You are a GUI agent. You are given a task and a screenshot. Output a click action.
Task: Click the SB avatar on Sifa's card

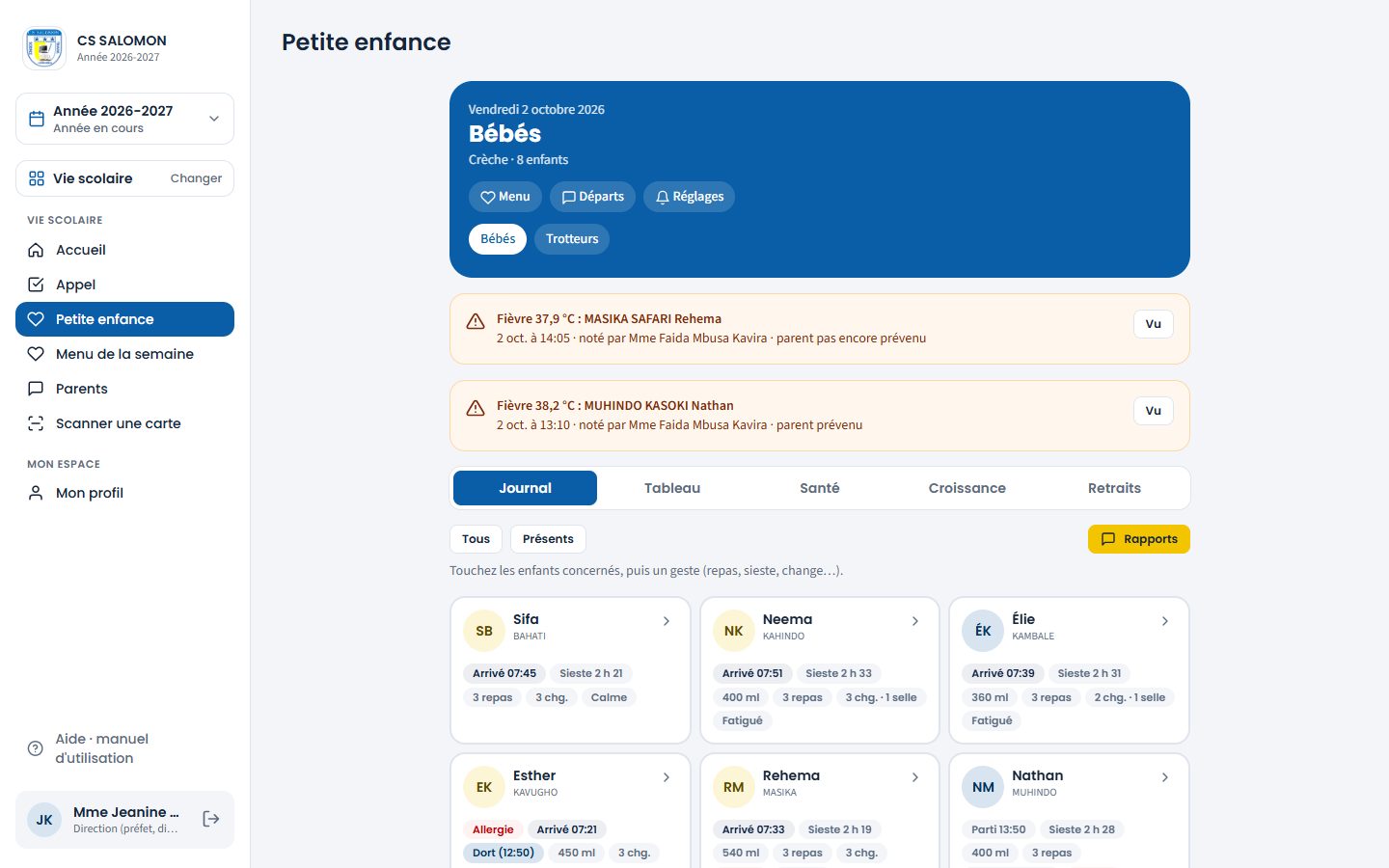tap(484, 631)
